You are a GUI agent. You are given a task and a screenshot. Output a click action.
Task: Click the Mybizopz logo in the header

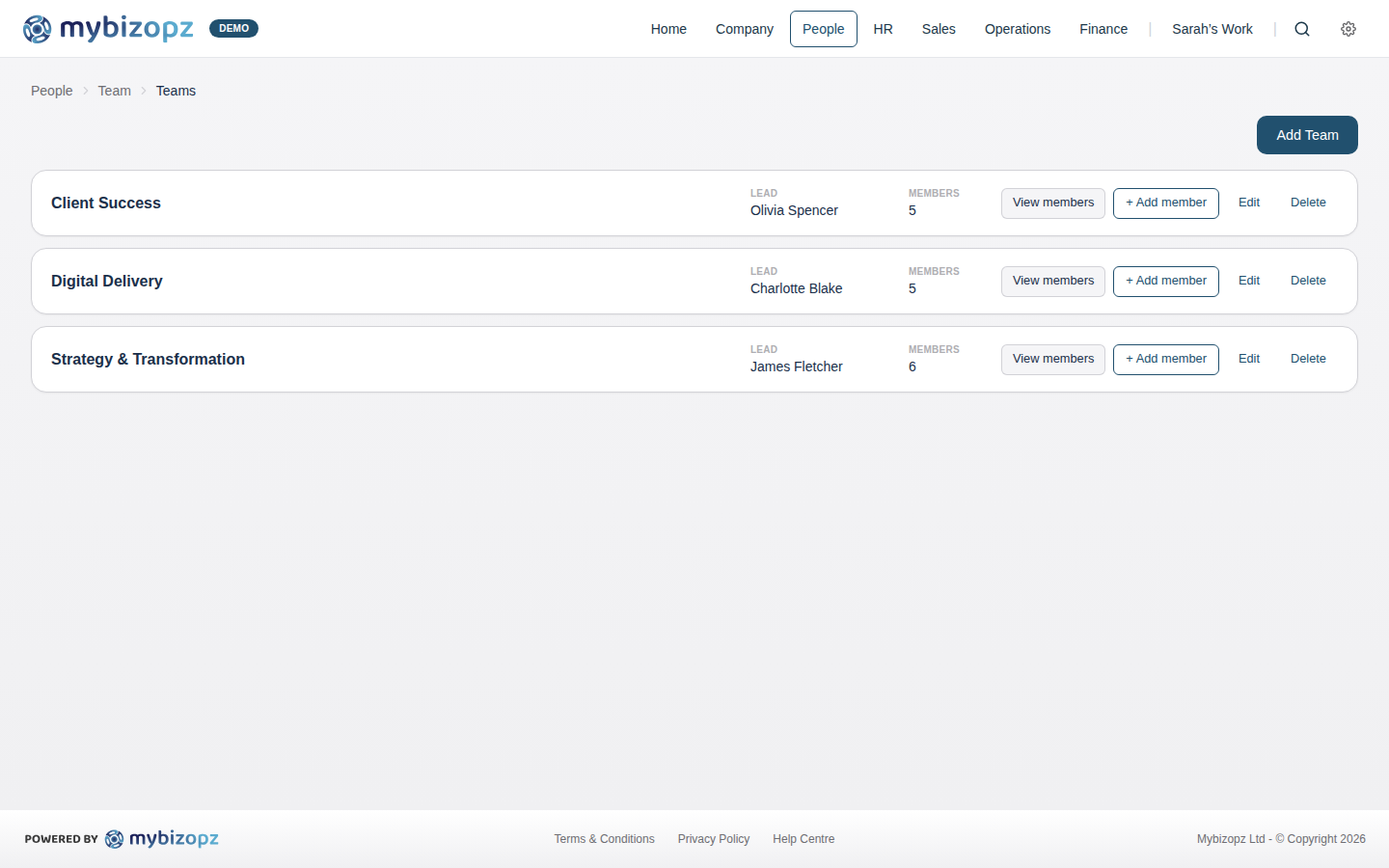pos(108,28)
